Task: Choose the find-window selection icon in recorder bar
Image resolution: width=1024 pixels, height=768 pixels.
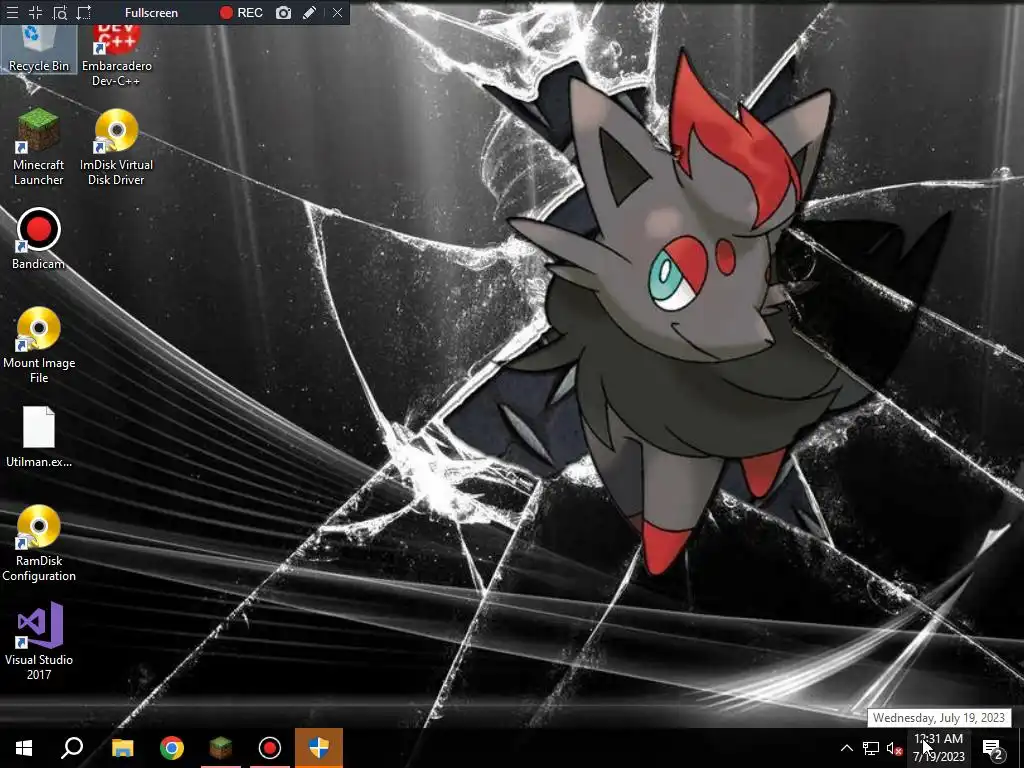Action: (x=59, y=12)
